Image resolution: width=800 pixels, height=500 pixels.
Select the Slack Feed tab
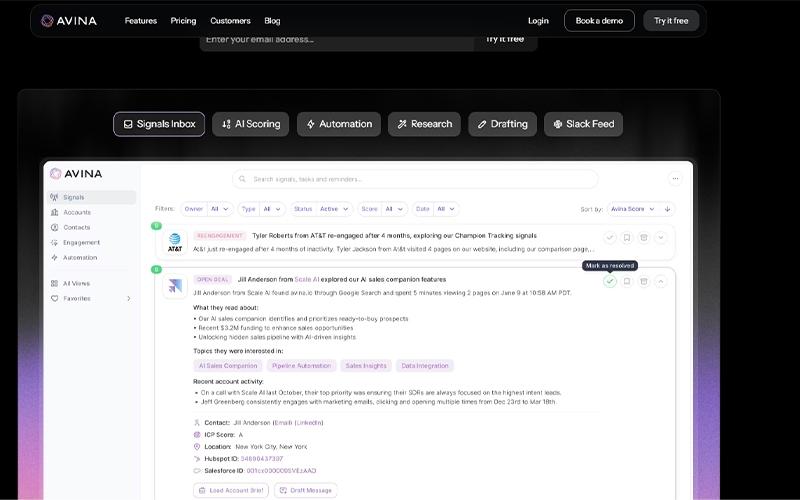point(584,124)
